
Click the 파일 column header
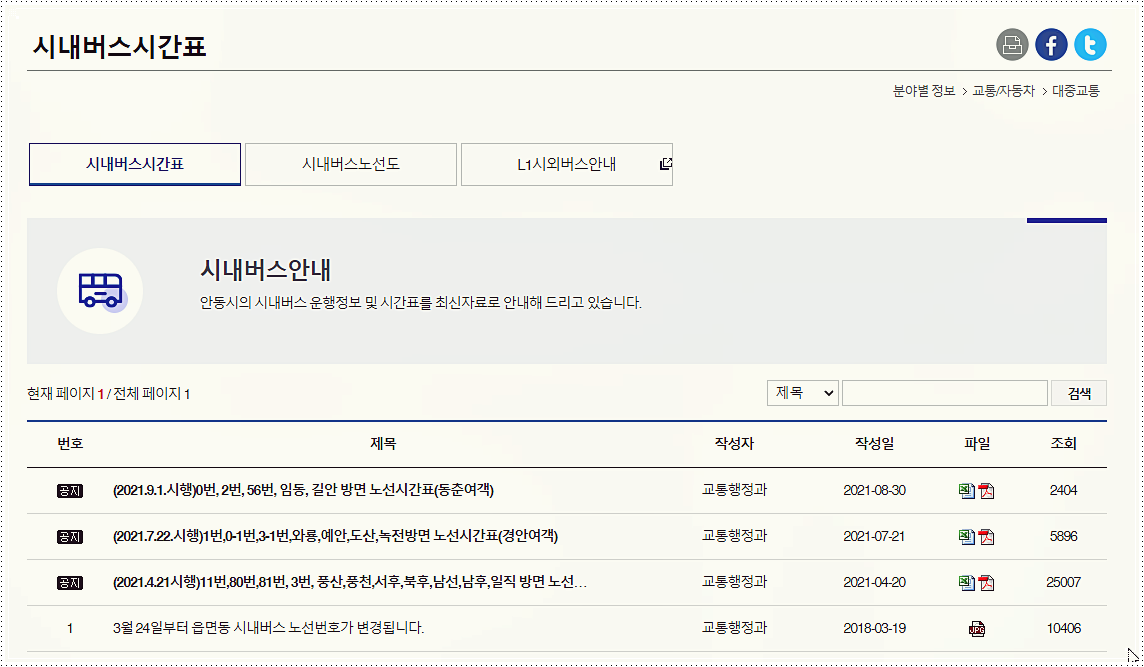tap(977, 444)
